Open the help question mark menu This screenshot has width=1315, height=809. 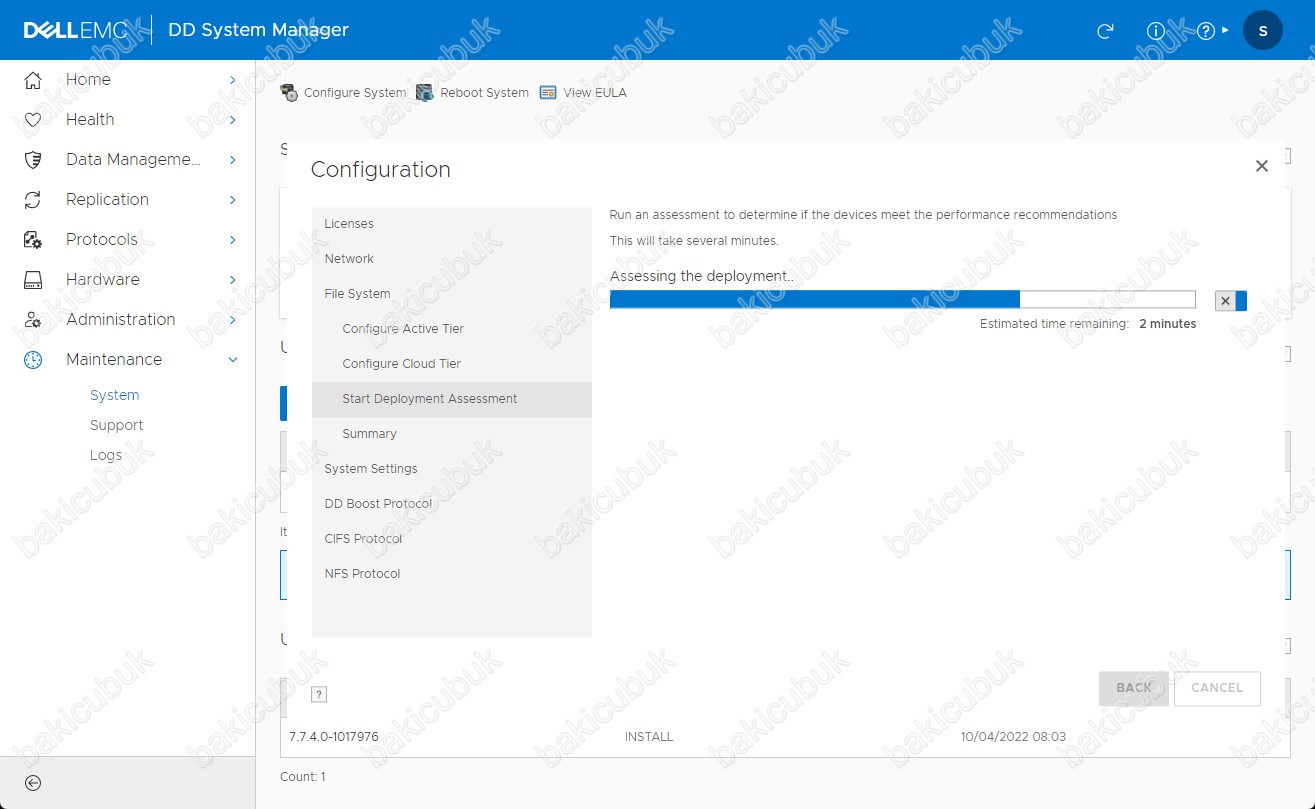(x=1207, y=31)
